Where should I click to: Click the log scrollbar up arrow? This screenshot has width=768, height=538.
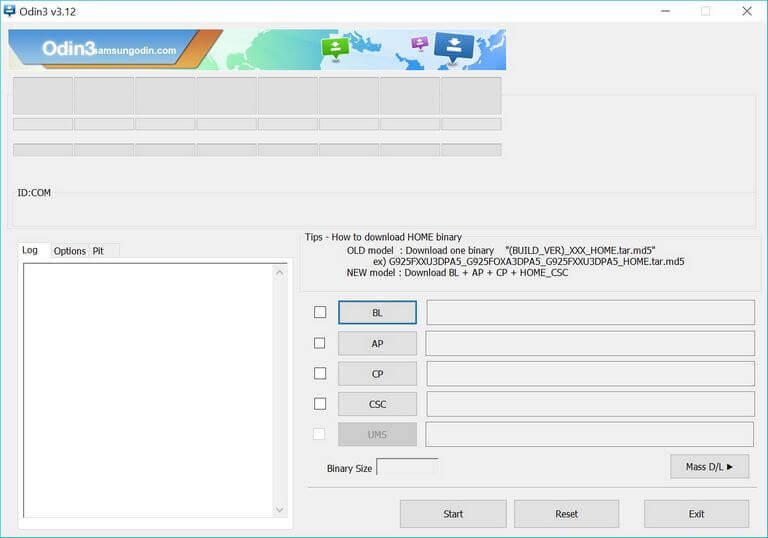pyautogui.click(x=280, y=272)
